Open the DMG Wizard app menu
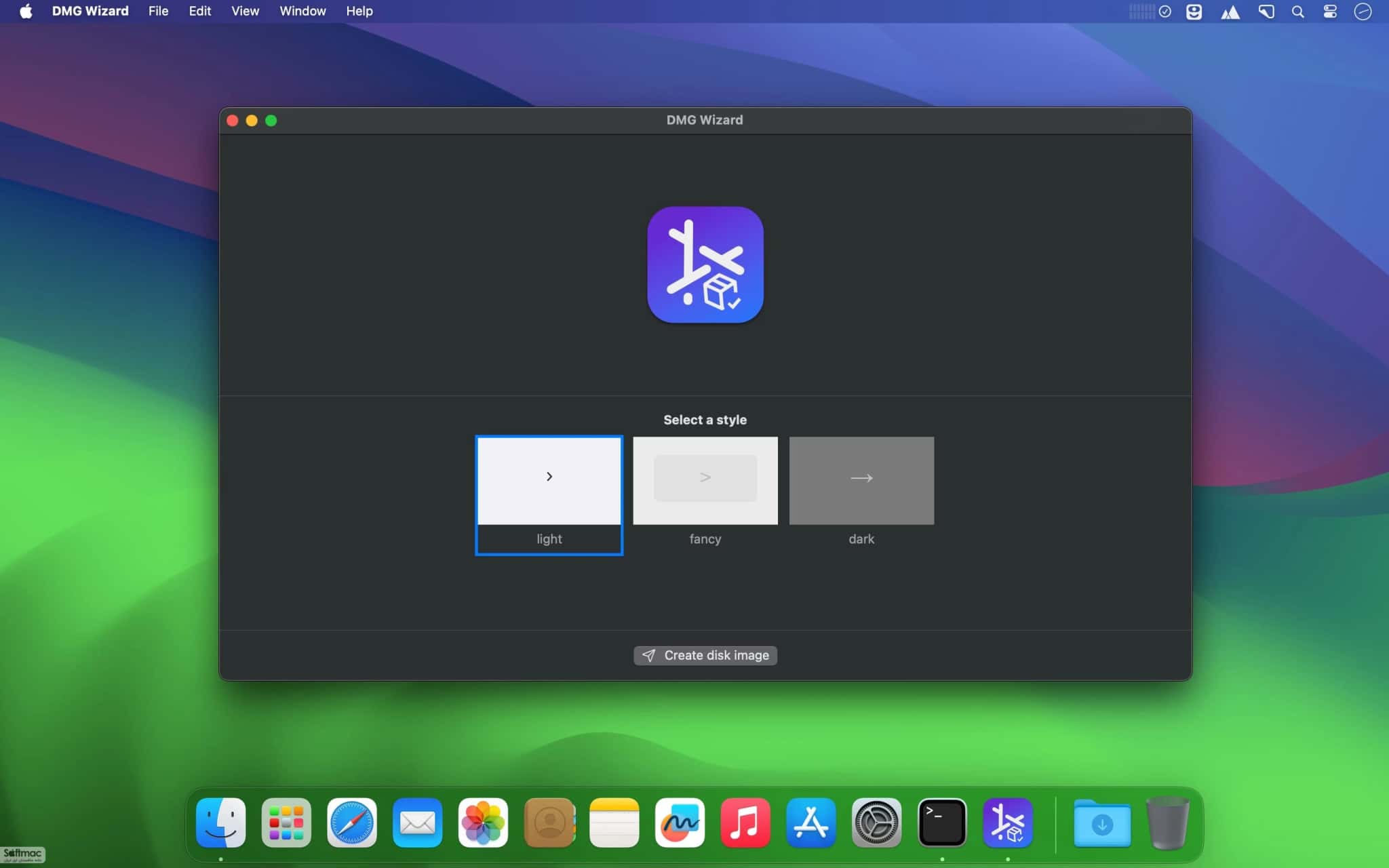Image resolution: width=1389 pixels, height=868 pixels. [90, 12]
